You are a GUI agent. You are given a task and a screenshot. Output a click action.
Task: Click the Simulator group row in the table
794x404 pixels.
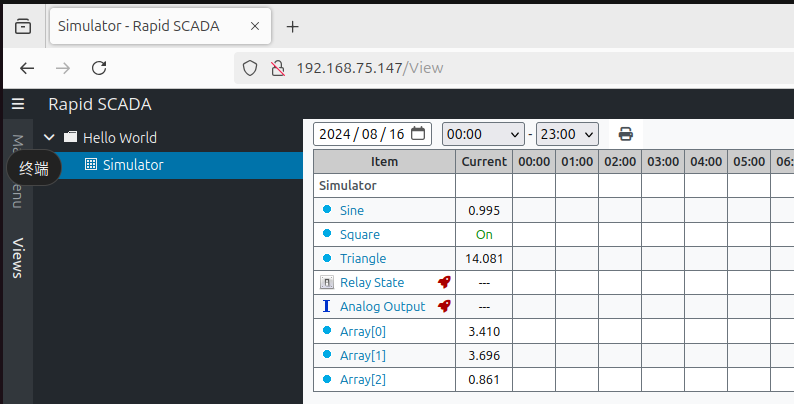(553, 185)
